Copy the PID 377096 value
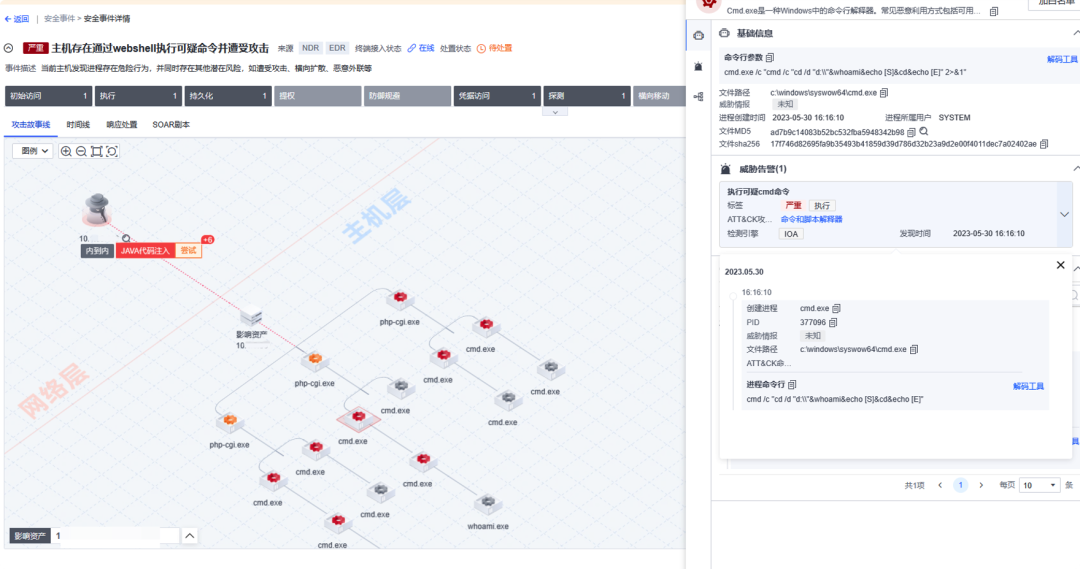This screenshot has height=569, width=1080. [x=834, y=322]
